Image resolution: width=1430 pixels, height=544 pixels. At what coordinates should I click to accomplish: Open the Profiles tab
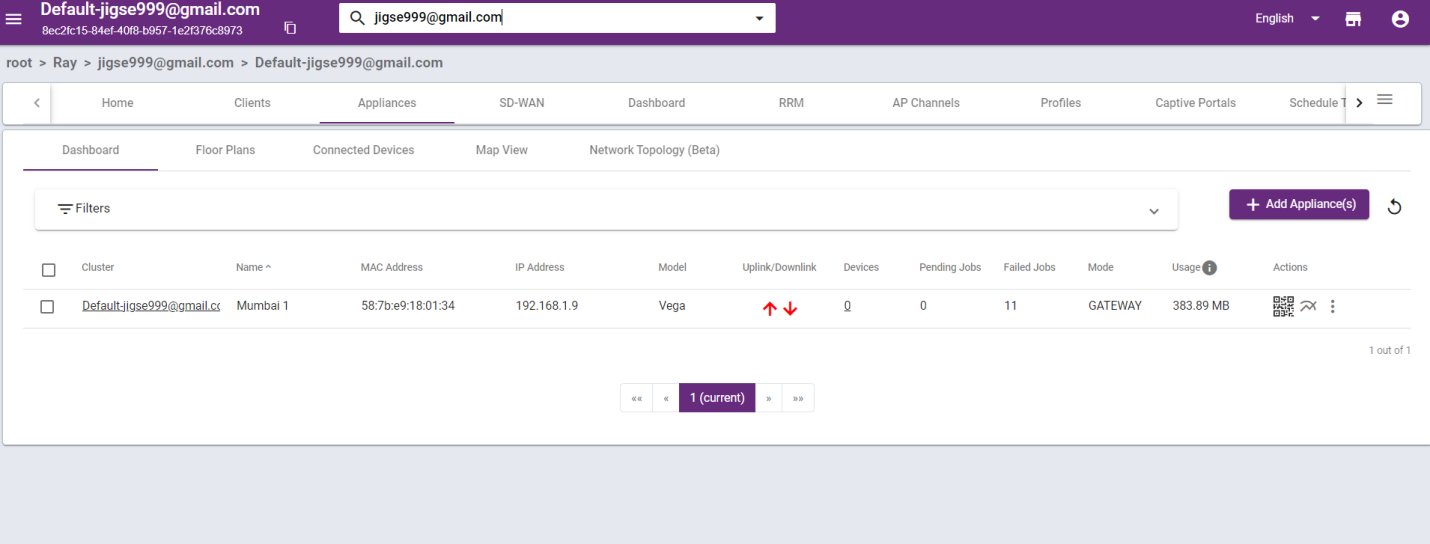coord(1060,102)
